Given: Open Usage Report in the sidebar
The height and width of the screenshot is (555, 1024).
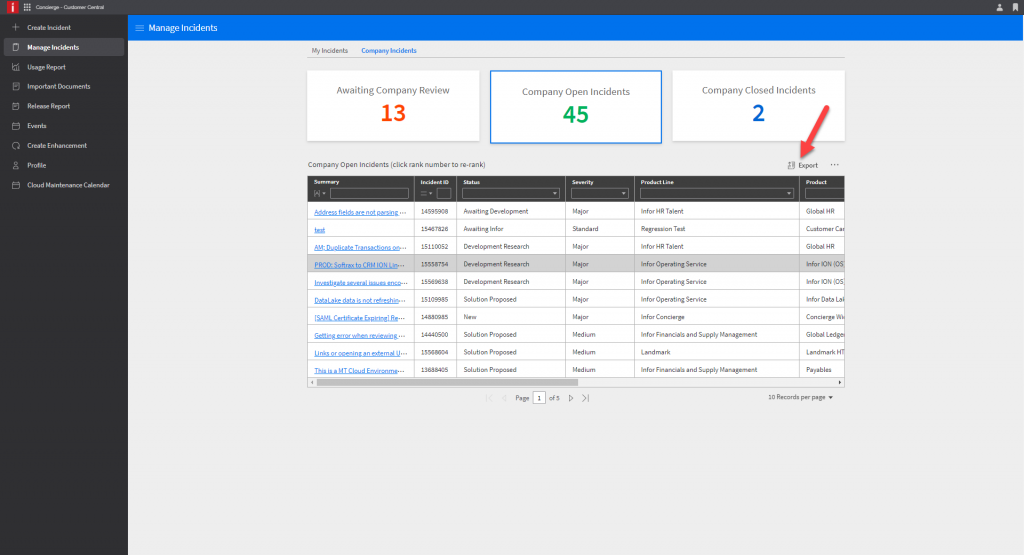Looking at the screenshot, I should tap(46, 67).
